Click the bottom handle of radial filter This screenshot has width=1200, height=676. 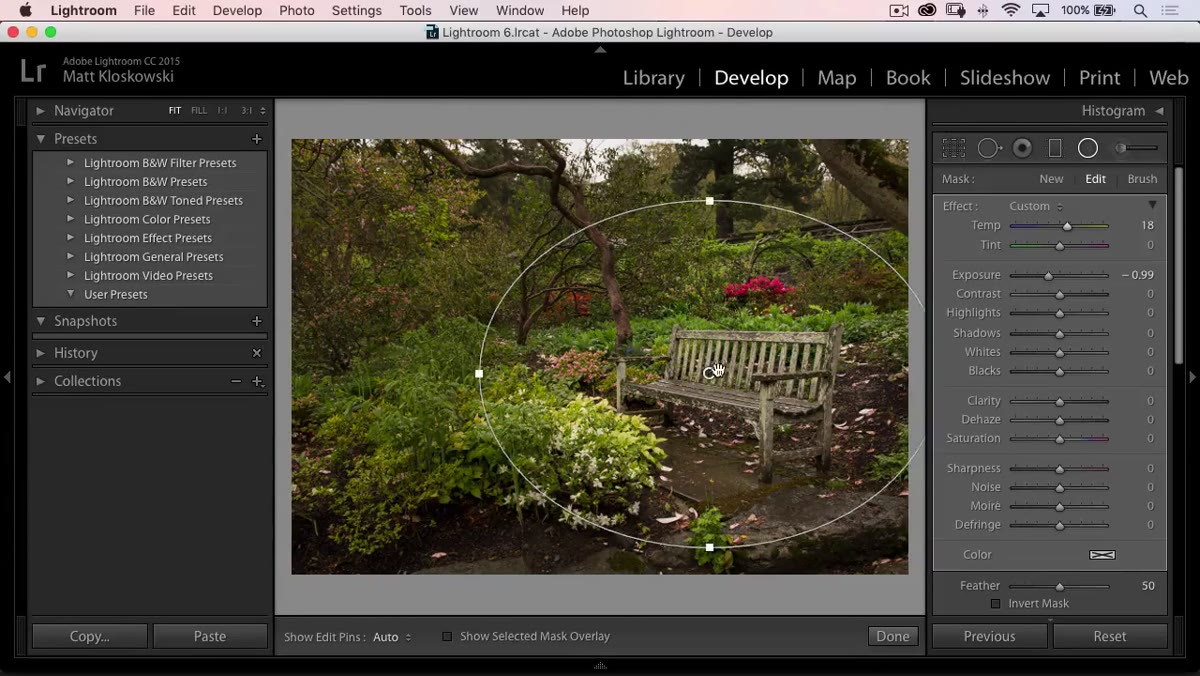tap(710, 547)
